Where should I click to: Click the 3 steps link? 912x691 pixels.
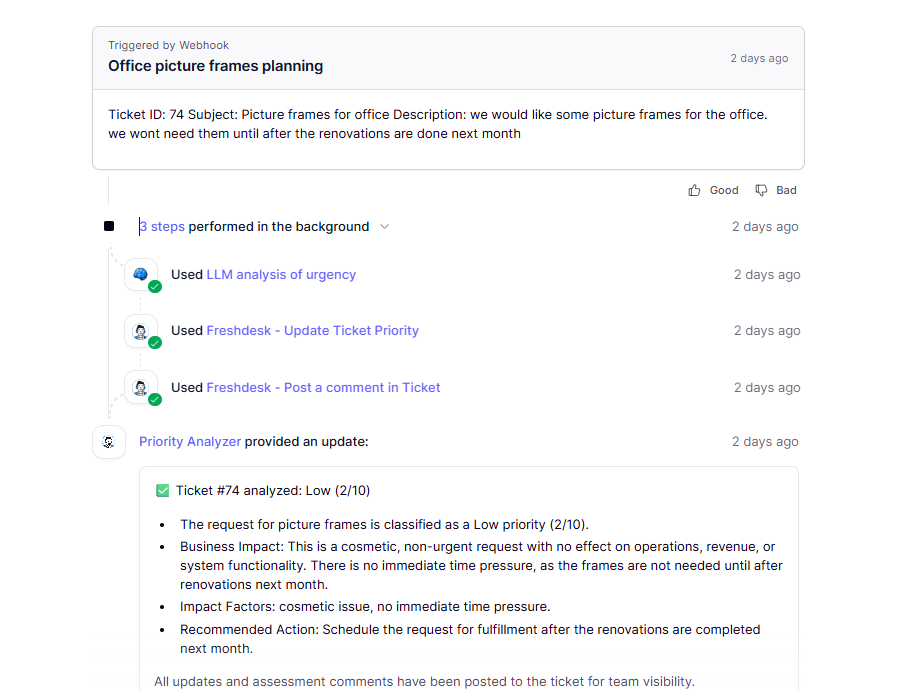(x=162, y=226)
